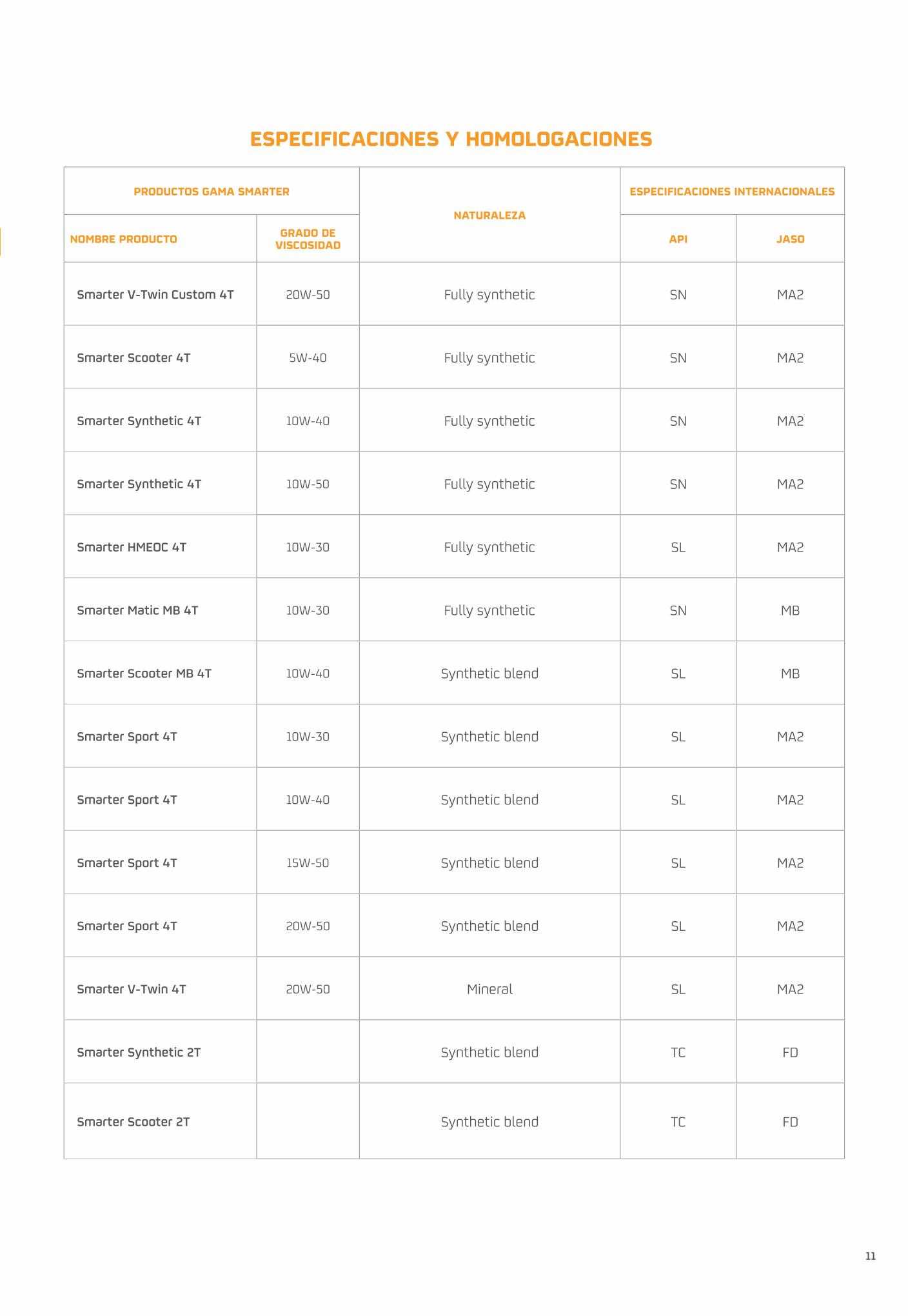This screenshot has height=1316, width=908.
Task: Click the page number 11
Action: [x=870, y=1257]
